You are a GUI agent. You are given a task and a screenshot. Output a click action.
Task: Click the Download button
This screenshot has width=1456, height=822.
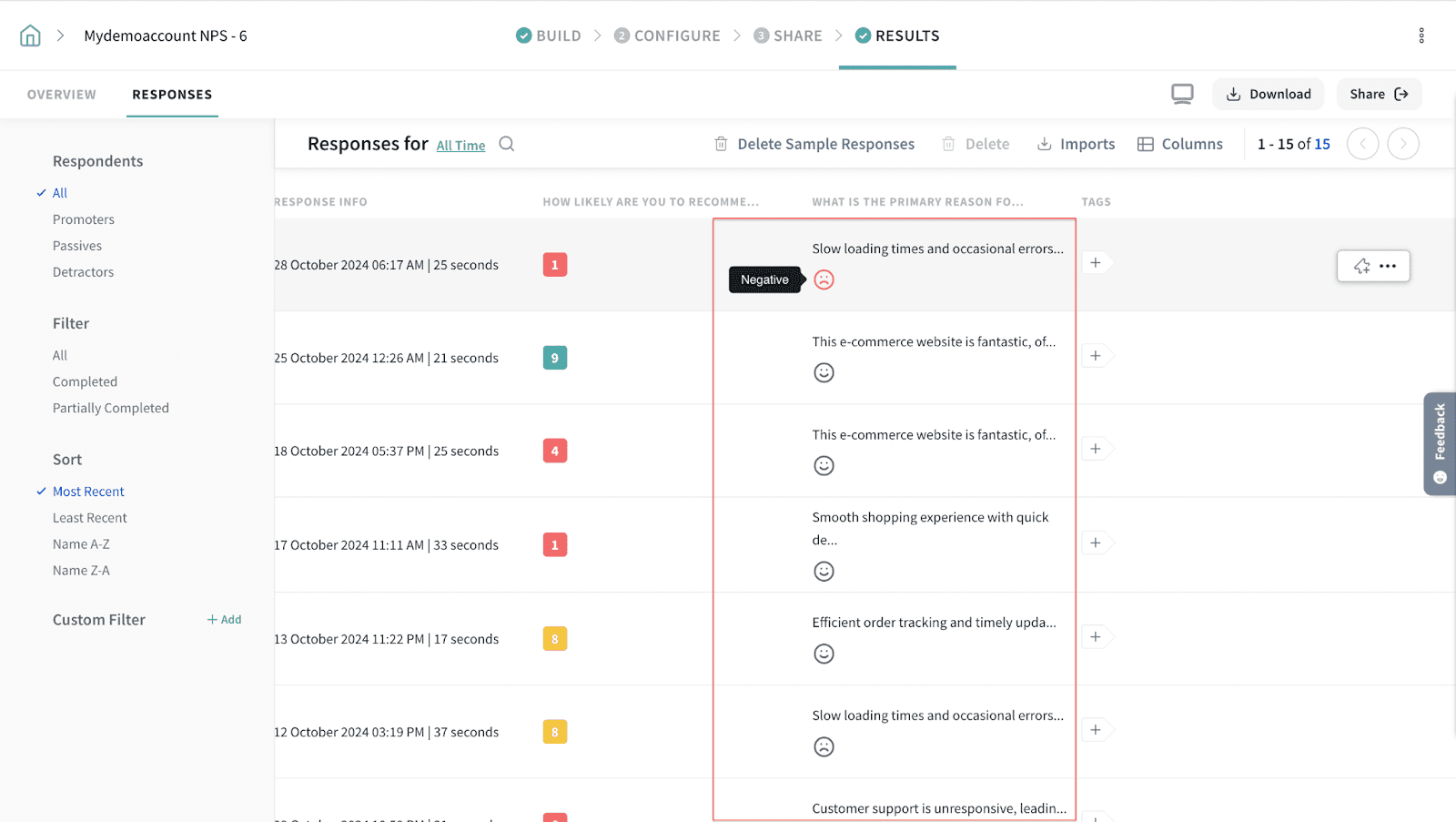1269,94
